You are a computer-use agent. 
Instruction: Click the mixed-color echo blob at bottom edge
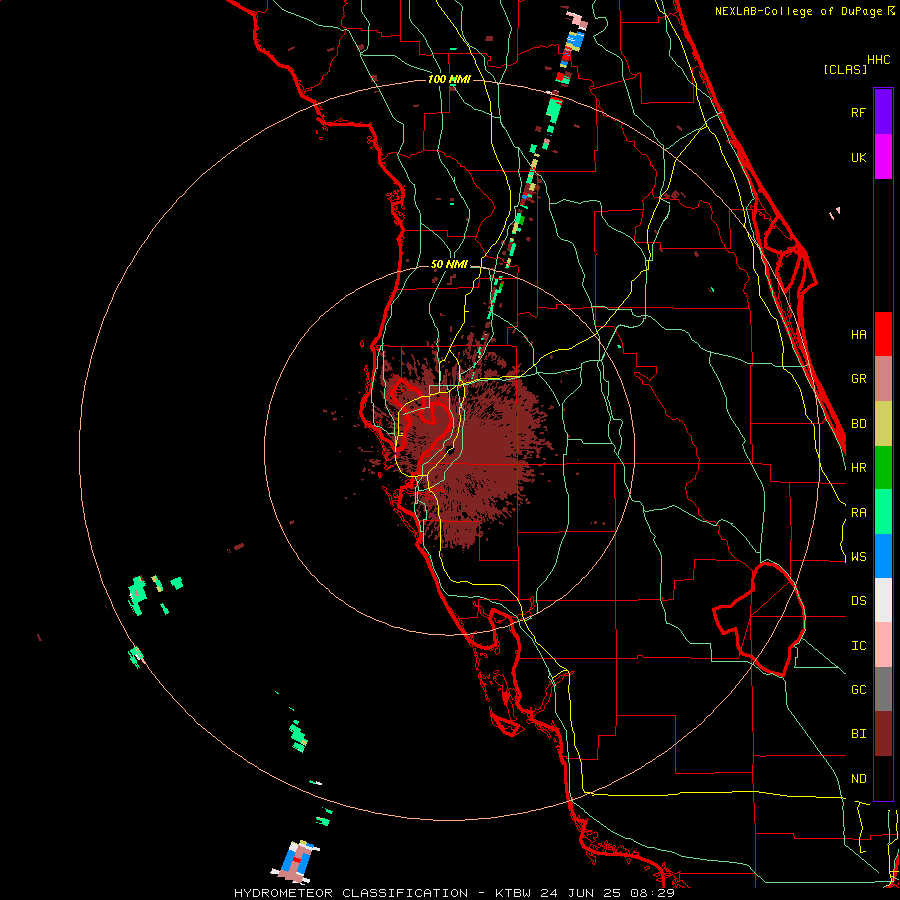[x=296, y=862]
